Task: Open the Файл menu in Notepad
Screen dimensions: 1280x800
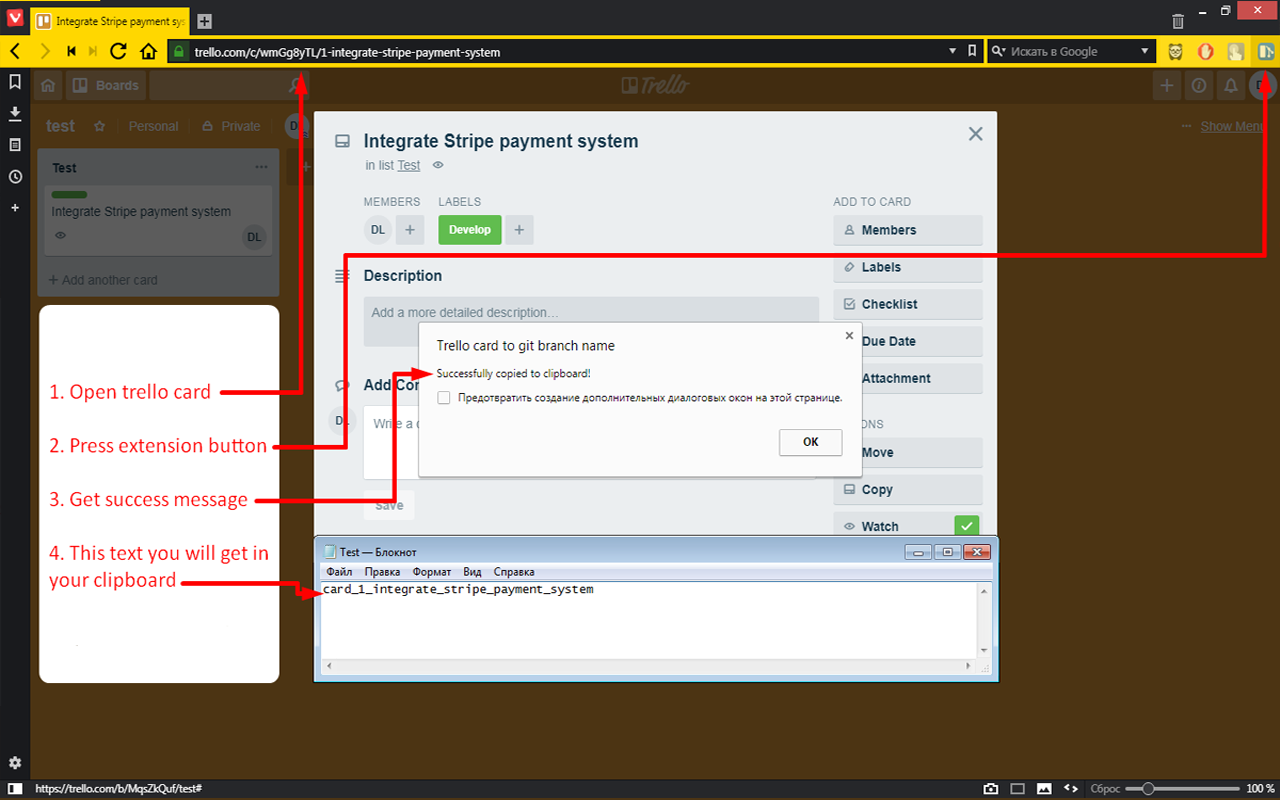Action: [339, 571]
